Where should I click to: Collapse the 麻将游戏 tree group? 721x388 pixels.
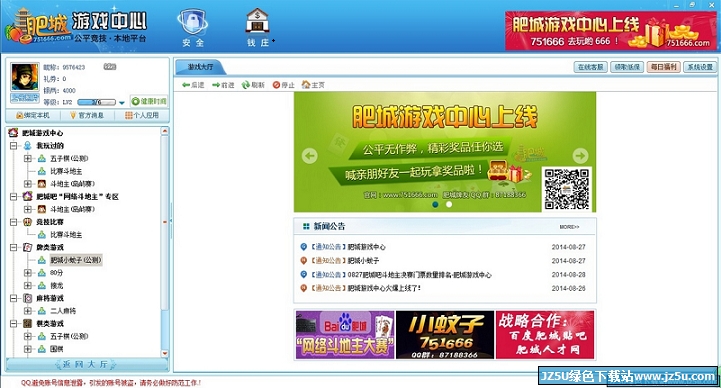coord(13,298)
